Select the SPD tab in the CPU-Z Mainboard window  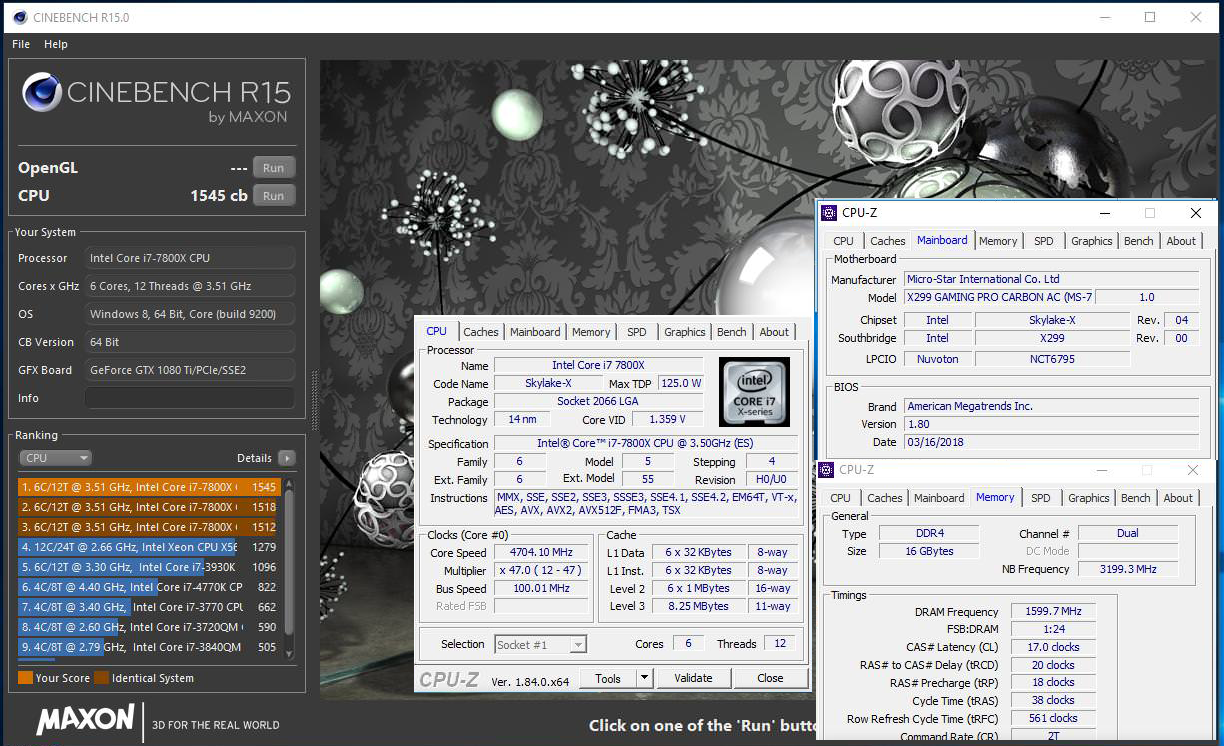[1043, 241]
